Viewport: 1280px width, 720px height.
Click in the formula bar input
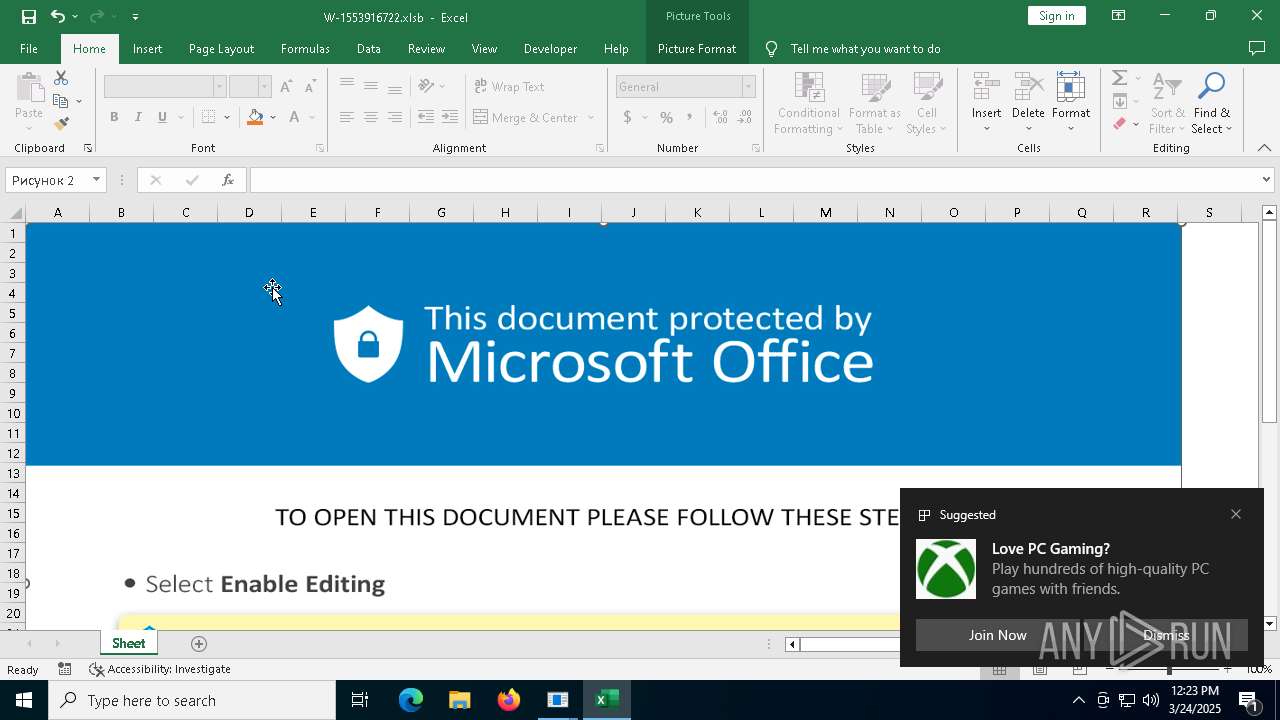pyautogui.click(x=754, y=180)
